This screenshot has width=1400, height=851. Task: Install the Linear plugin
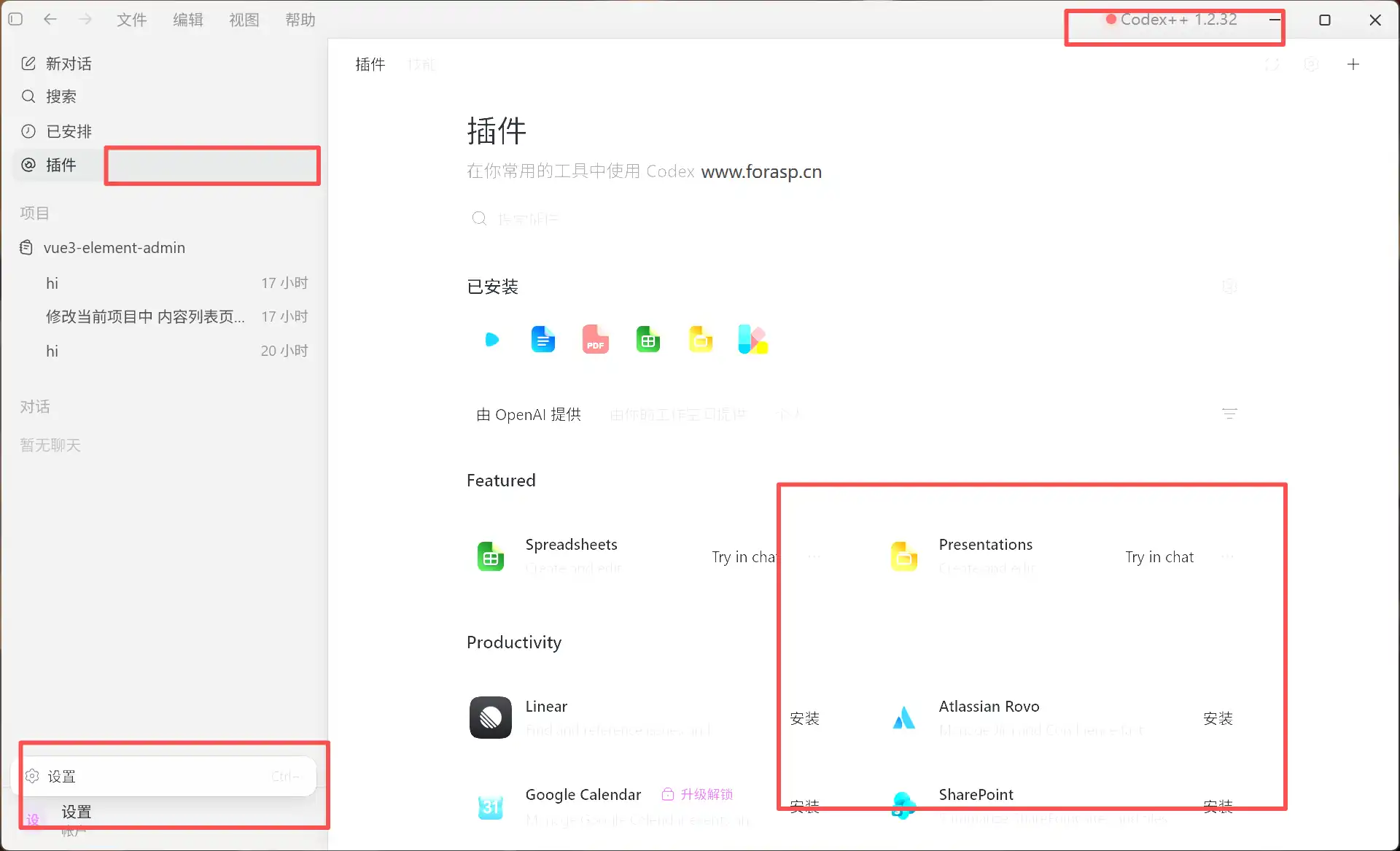pos(804,718)
